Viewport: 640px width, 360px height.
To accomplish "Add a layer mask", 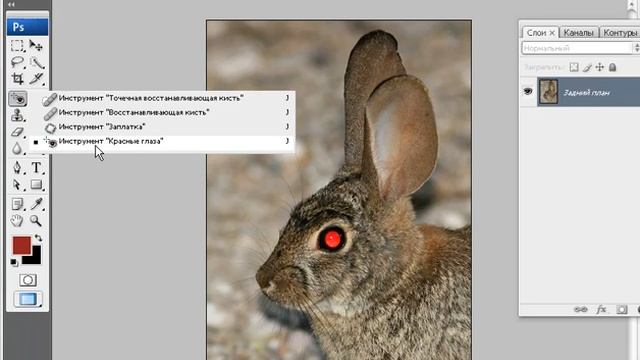I will [622, 309].
